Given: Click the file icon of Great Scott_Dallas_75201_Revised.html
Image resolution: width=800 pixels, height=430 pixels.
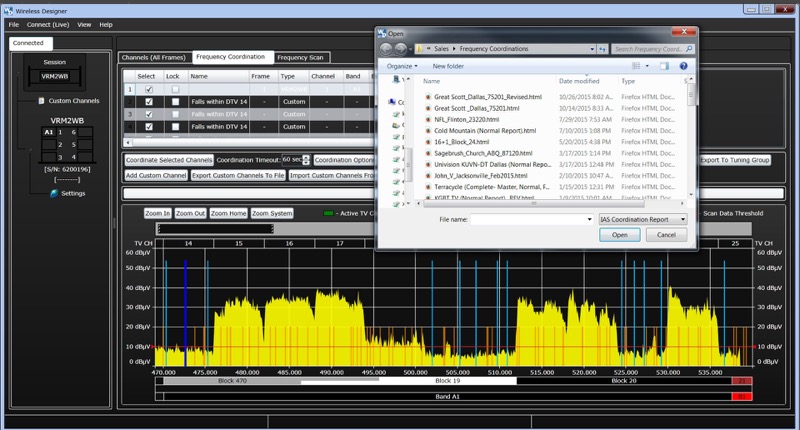Looking at the screenshot, I should pyautogui.click(x=428, y=97).
